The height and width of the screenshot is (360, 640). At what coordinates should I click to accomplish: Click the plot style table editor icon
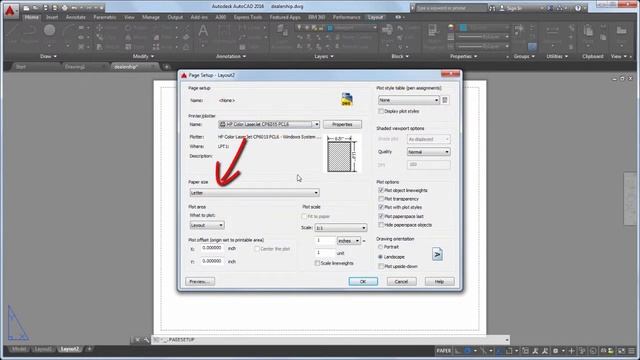tap(445, 100)
